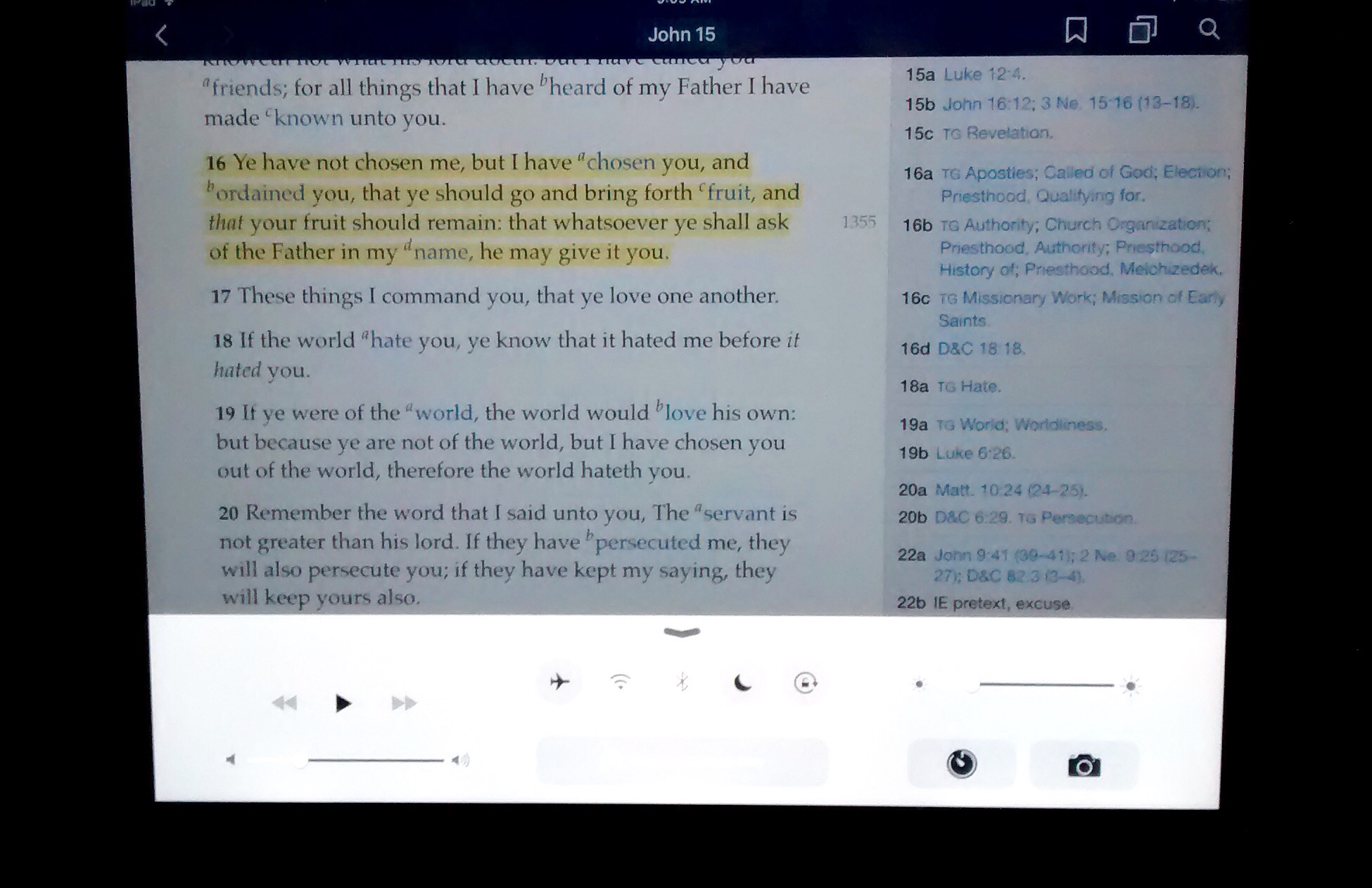Screen dimensions: 1372x888
Task: Open Missionary Work topic in footnote 16c
Action: pos(1028,298)
